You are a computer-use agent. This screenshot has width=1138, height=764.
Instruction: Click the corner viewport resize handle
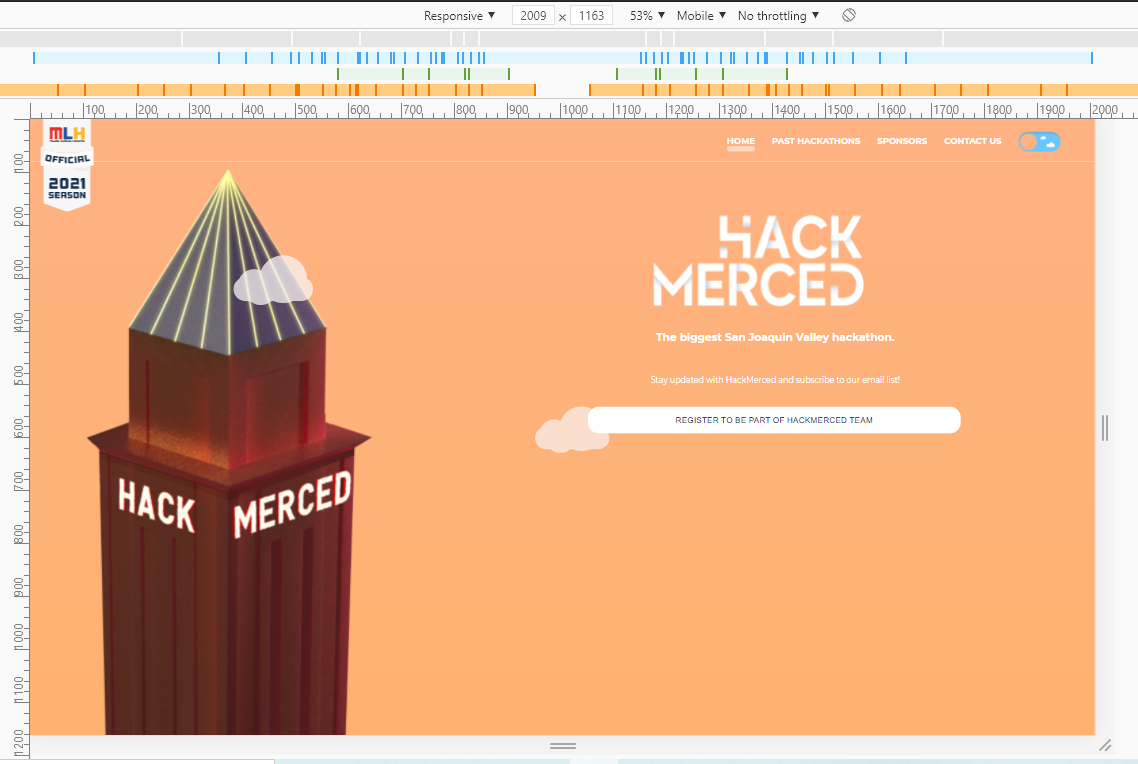(1105, 745)
